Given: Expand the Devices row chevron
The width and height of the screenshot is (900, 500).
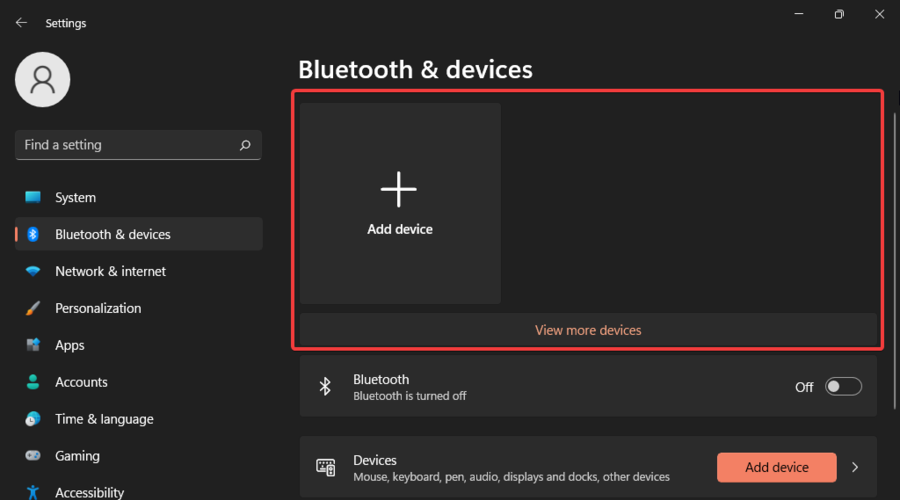Looking at the screenshot, I should pyautogui.click(x=855, y=467).
